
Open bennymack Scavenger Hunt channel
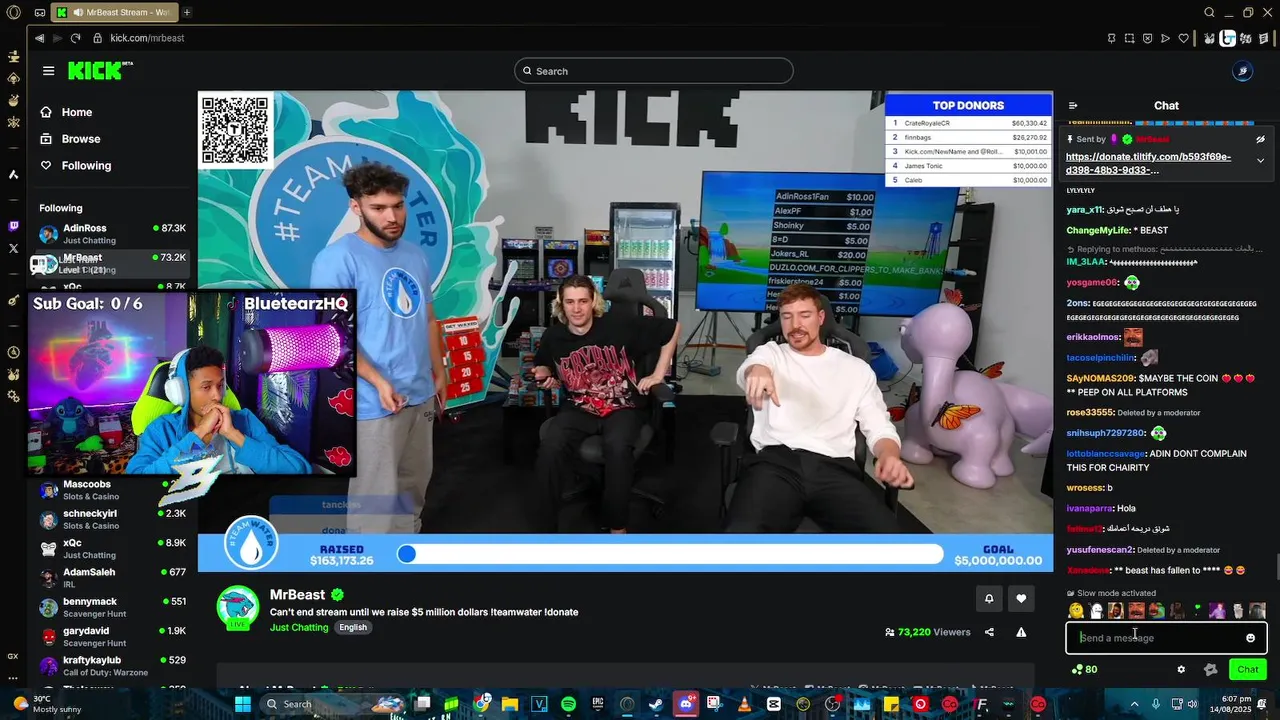[112, 607]
